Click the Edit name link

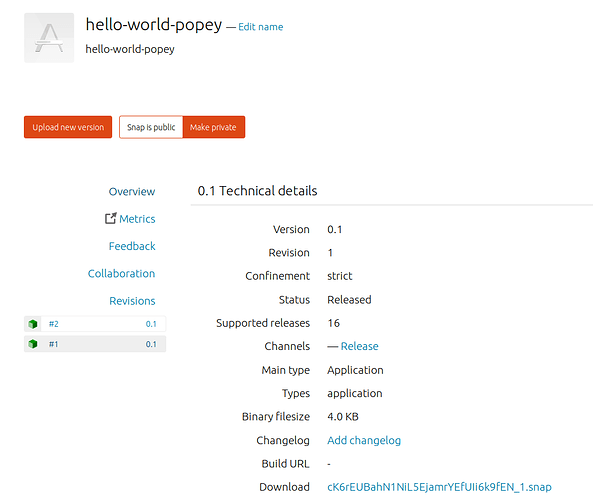(x=261, y=27)
